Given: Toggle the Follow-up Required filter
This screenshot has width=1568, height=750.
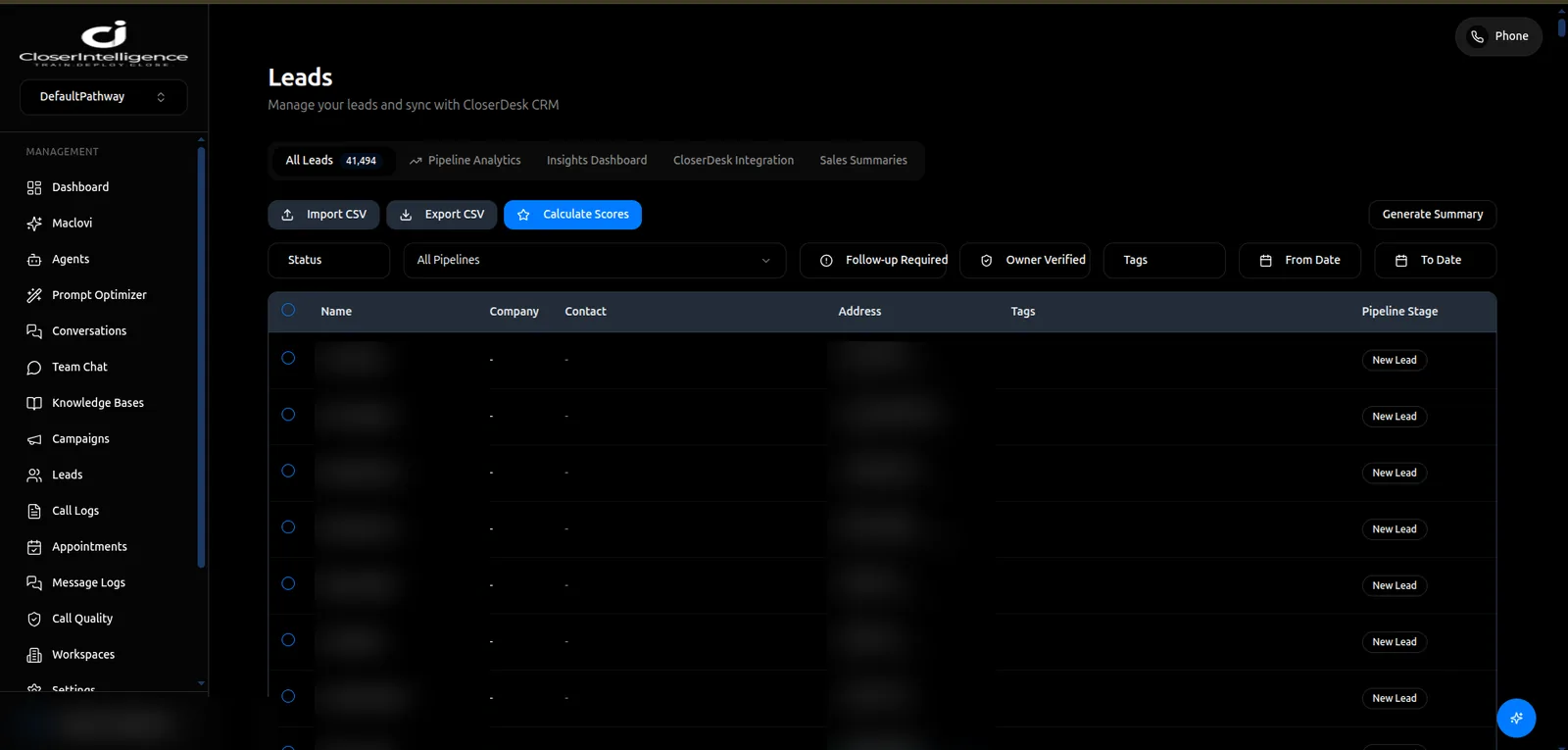Looking at the screenshot, I should 873,261.
